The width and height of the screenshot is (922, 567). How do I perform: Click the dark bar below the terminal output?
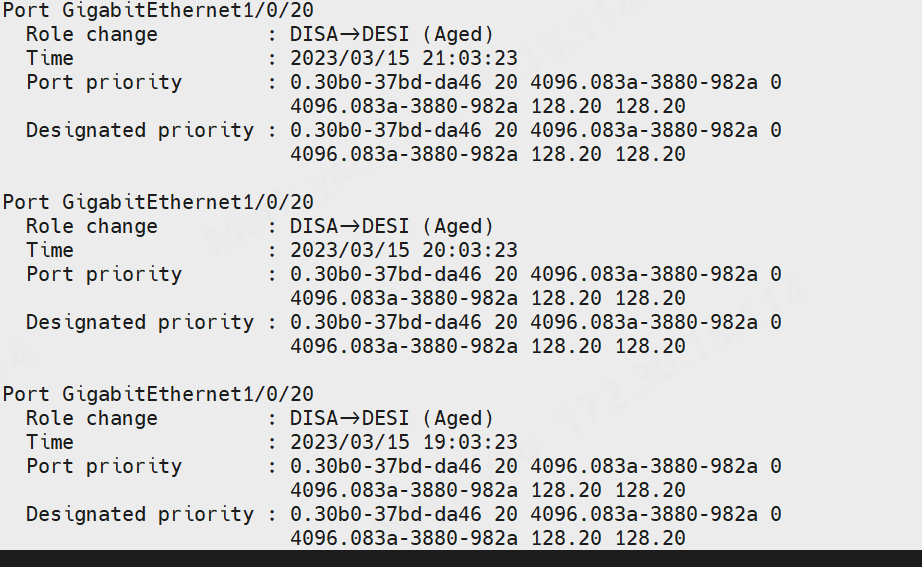(460, 558)
